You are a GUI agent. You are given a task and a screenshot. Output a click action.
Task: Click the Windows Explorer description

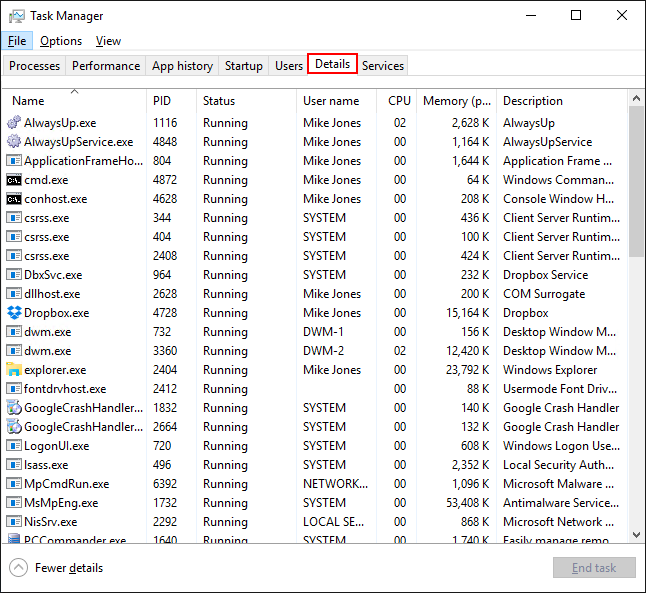click(550, 370)
